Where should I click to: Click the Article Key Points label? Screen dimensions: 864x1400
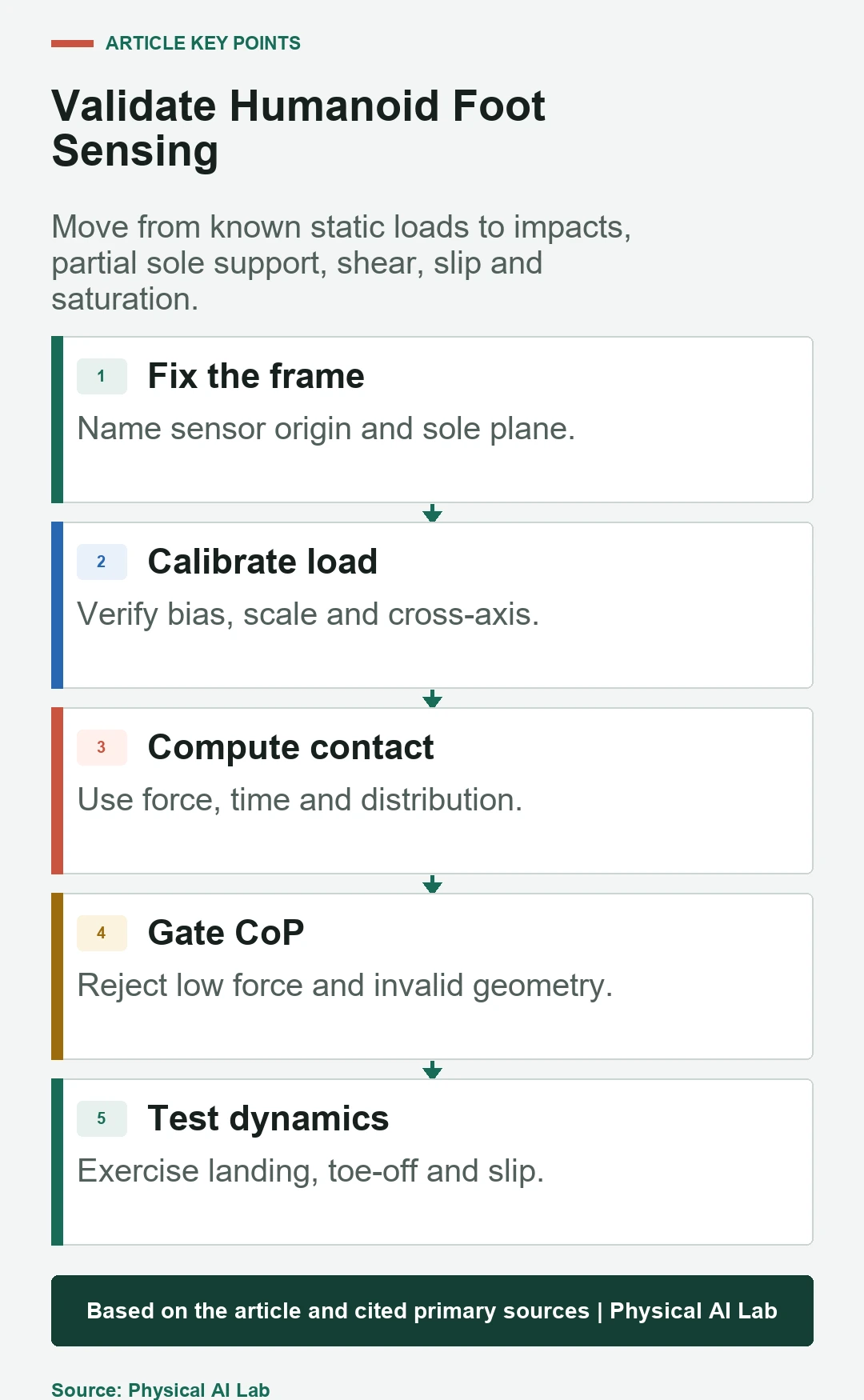(x=203, y=43)
